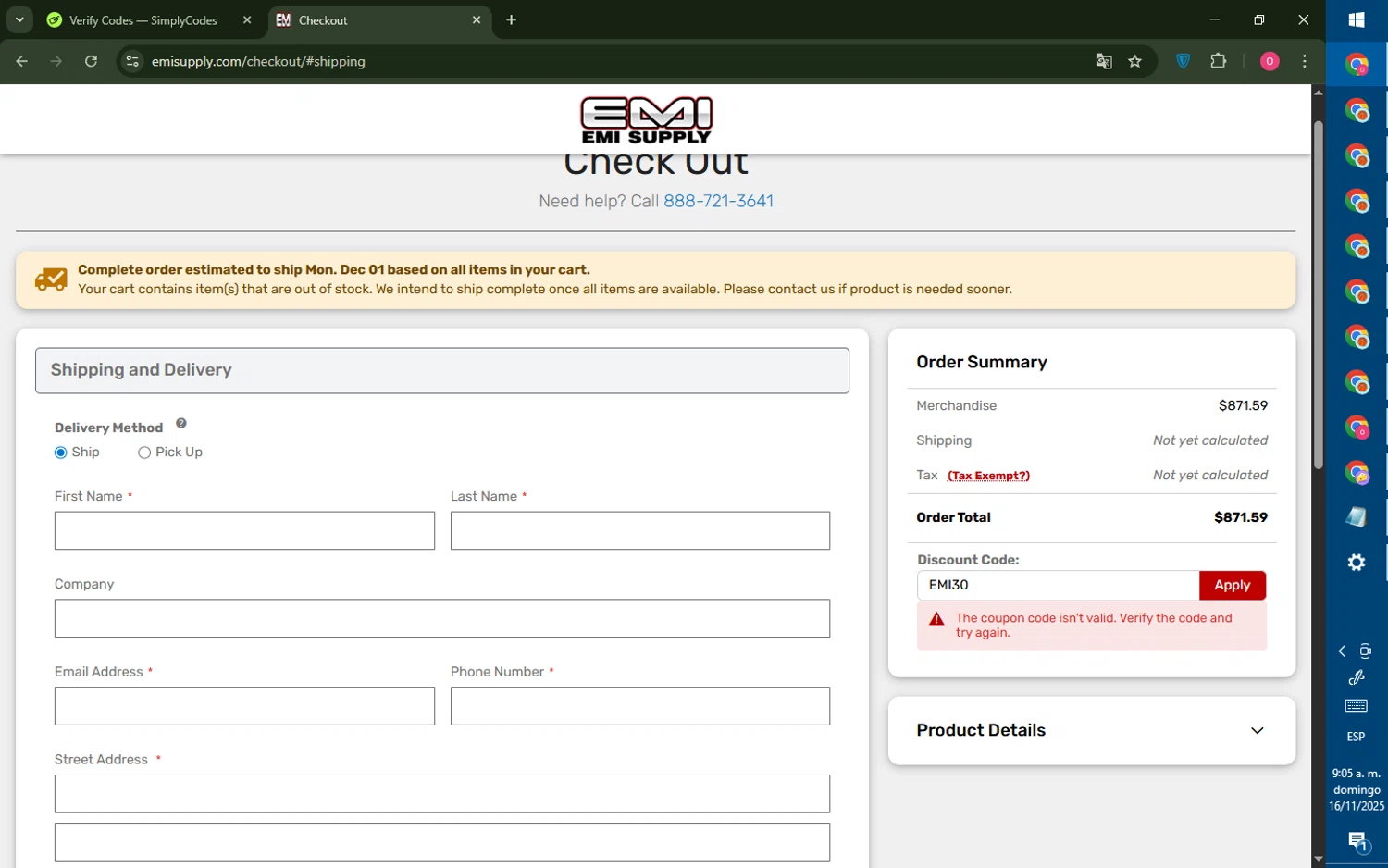Click the scrollbar down arrow
This screenshot has height=868, width=1388.
1318,860
